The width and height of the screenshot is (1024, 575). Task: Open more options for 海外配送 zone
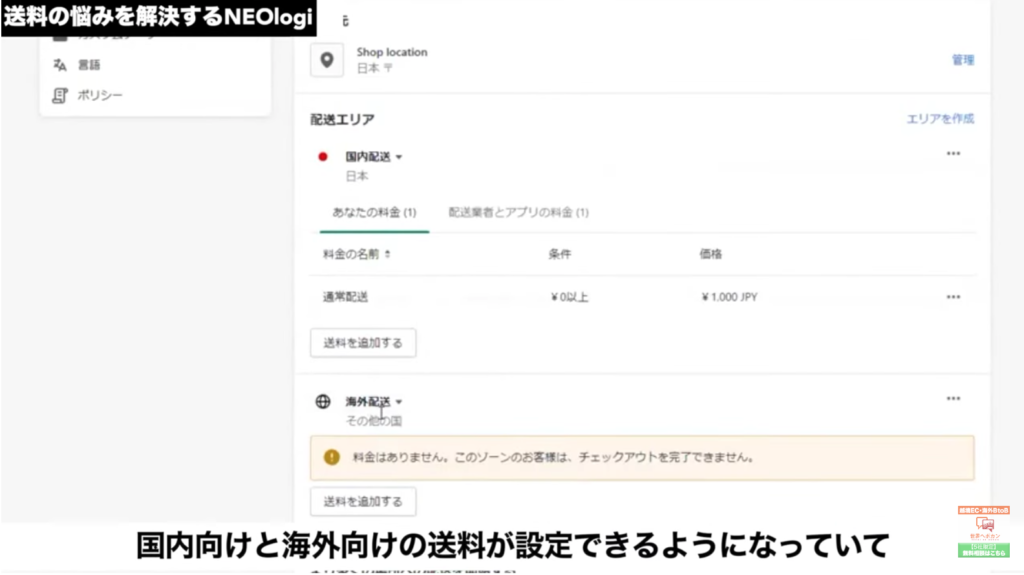click(953, 398)
